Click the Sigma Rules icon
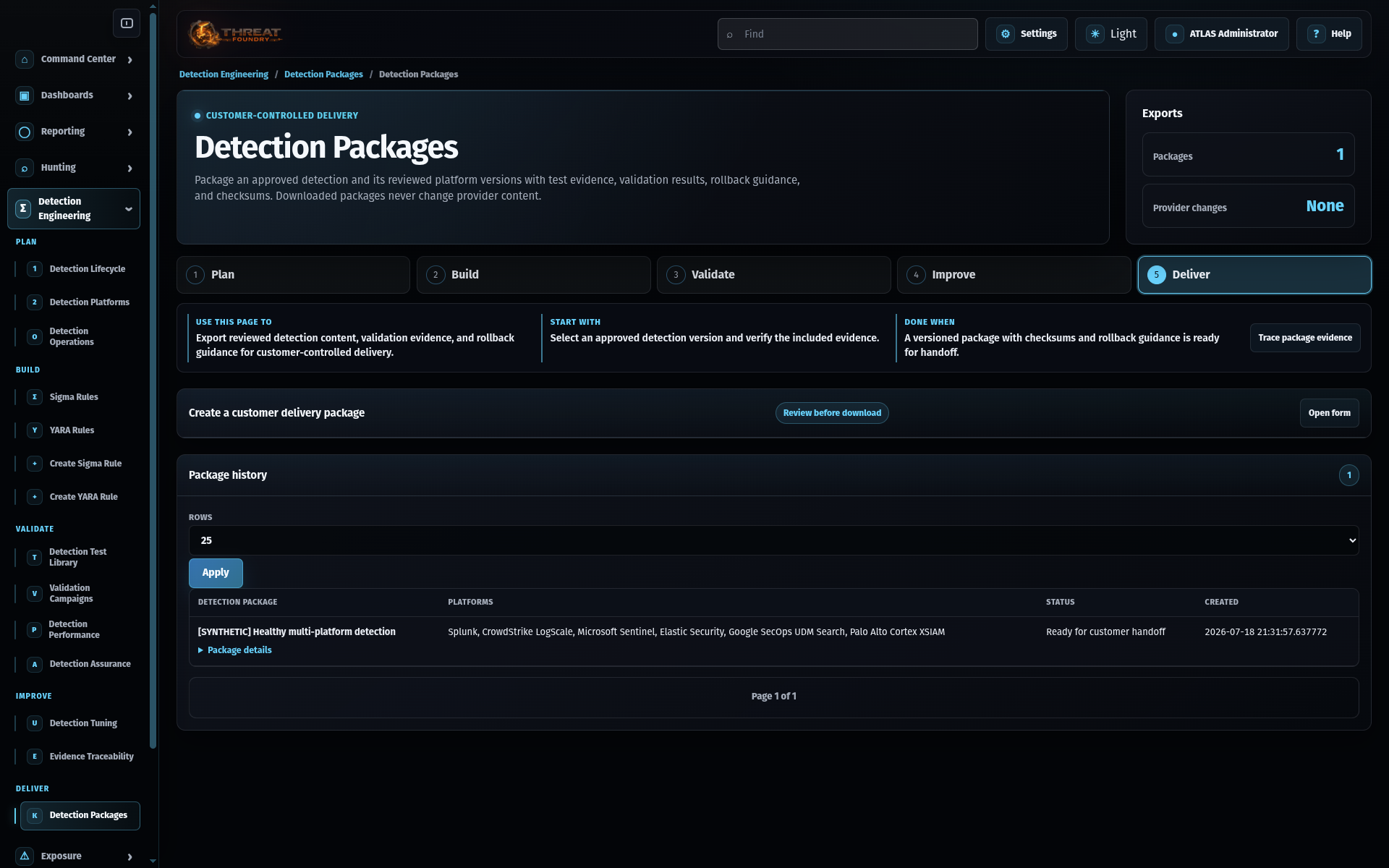Image resolution: width=1389 pixels, height=868 pixels. [x=35, y=397]
